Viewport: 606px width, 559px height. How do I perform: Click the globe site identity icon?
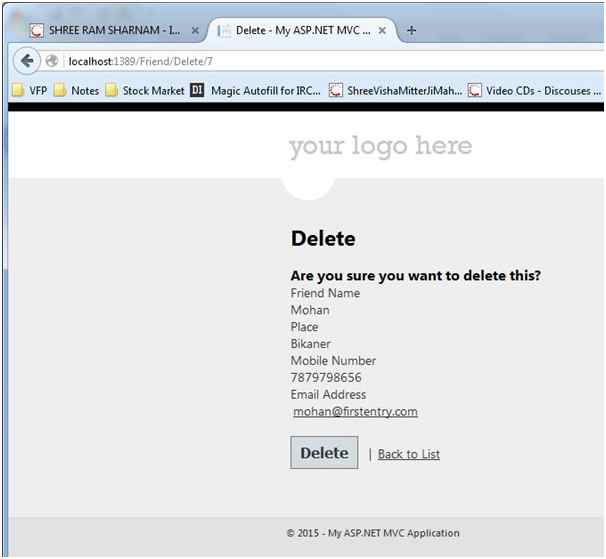(x=51, y=61)
